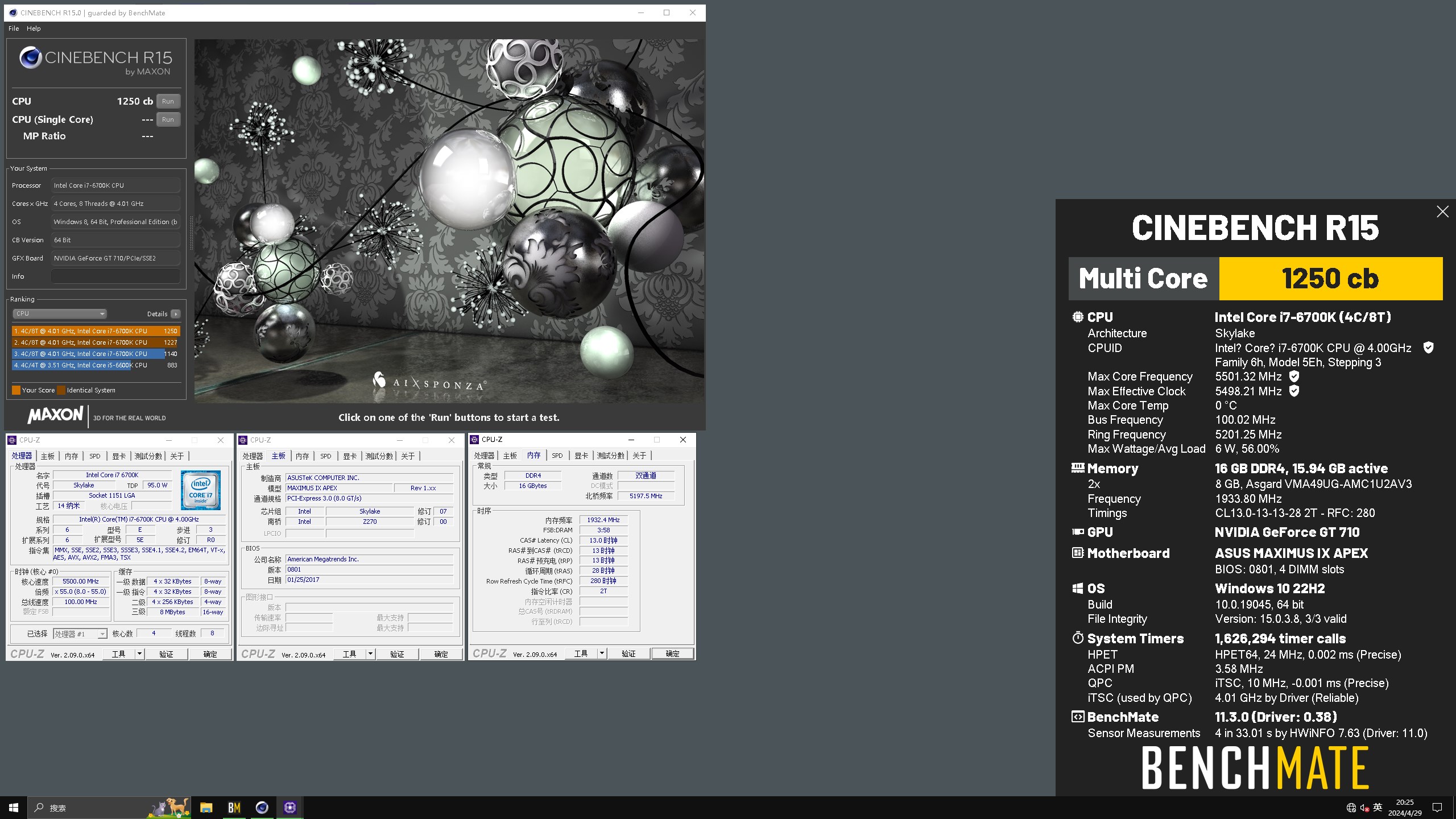Open SPD tab in first CPU-Z window
1456x819 pixels.
(95, 456)
